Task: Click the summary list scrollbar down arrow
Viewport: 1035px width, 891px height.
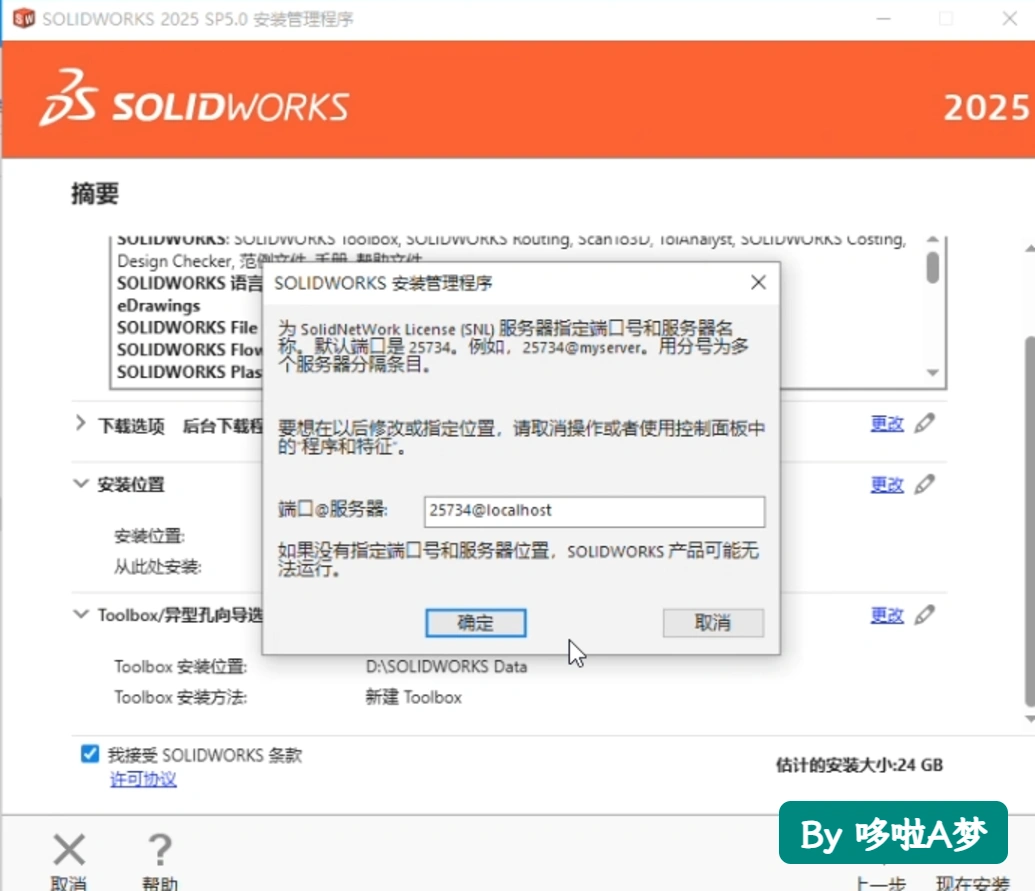Action: (x=933, y=373)
